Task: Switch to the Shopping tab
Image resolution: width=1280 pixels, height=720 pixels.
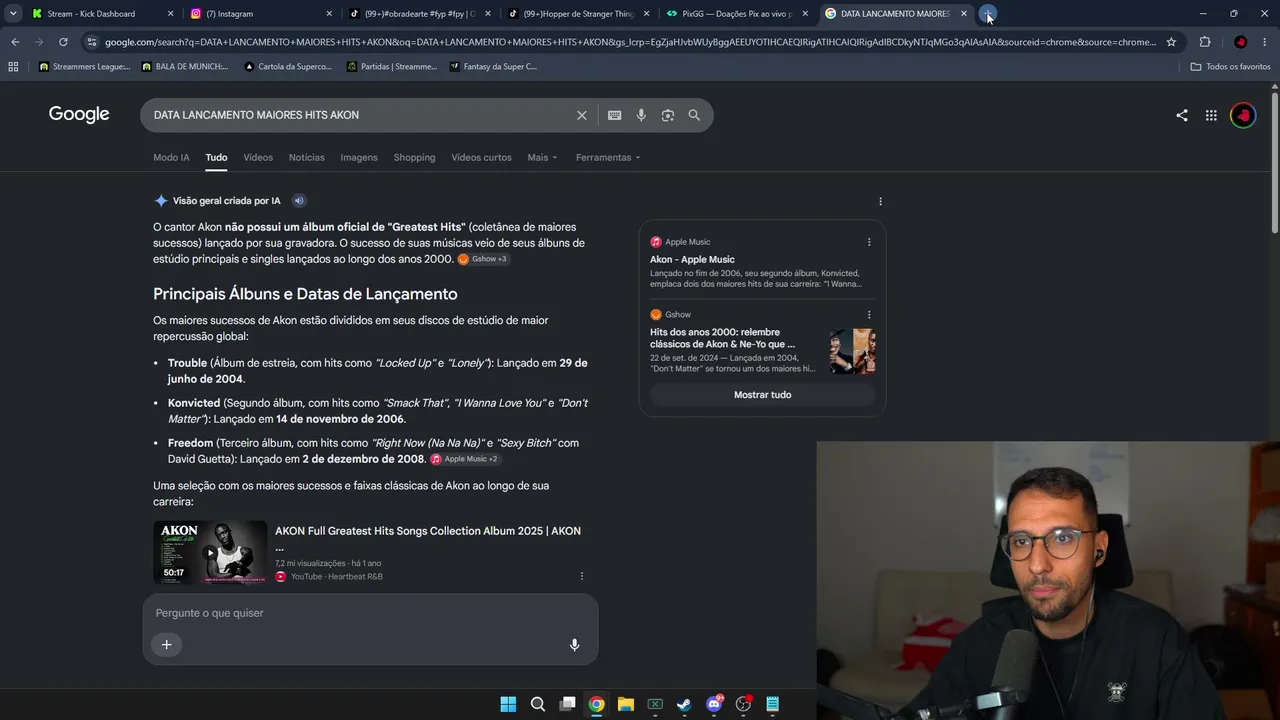Action: (414, 157)
